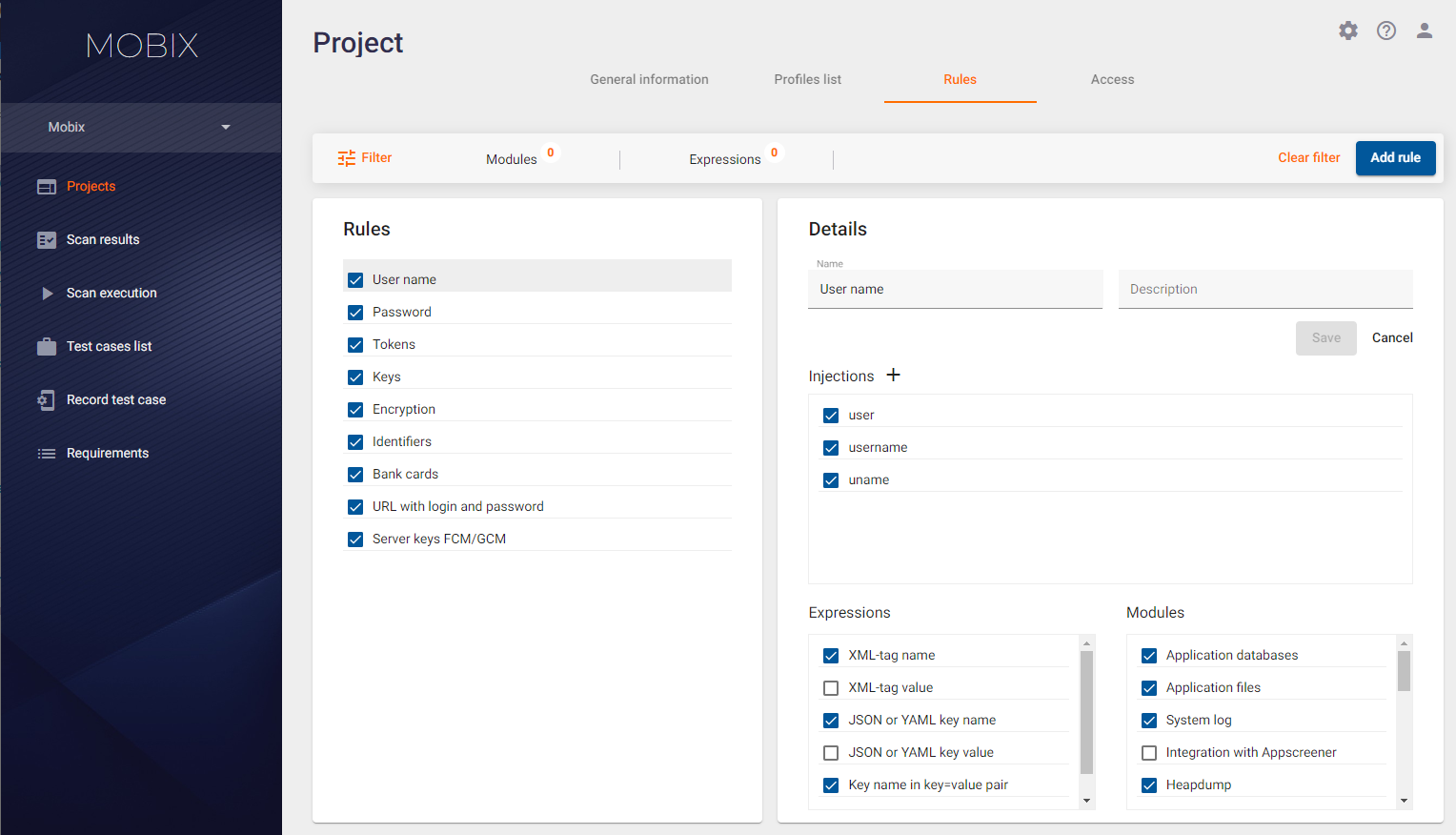1456x835 pixels.
Task: Click the MOBIX logo
Action: 142,45
